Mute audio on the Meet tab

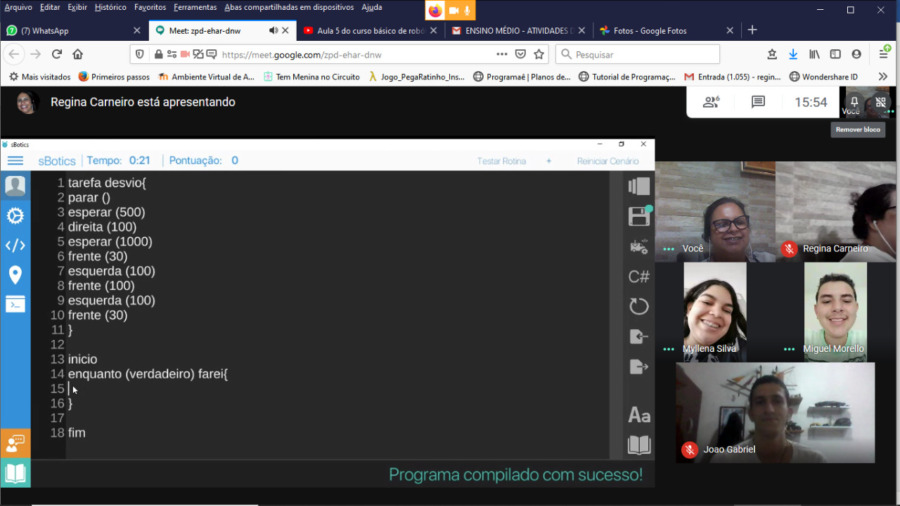pyautogui.click(x=273, y=31)
